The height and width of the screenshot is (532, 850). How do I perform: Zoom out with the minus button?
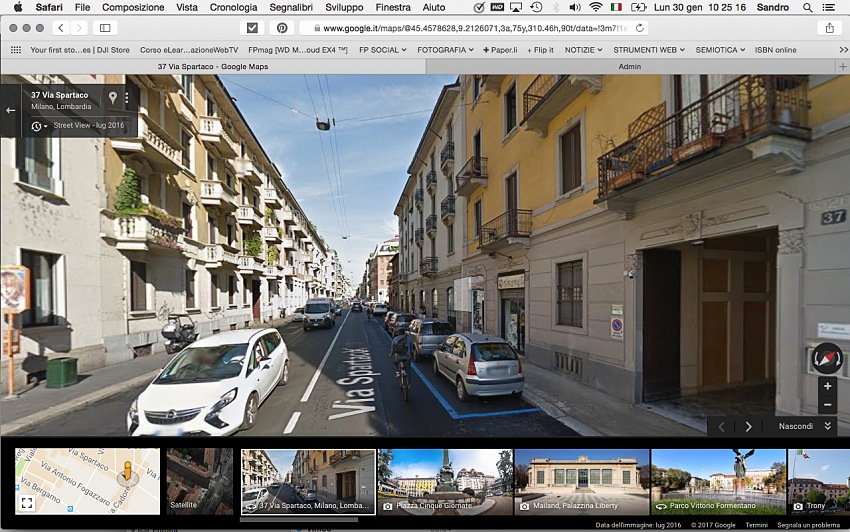tap(827, 405)
